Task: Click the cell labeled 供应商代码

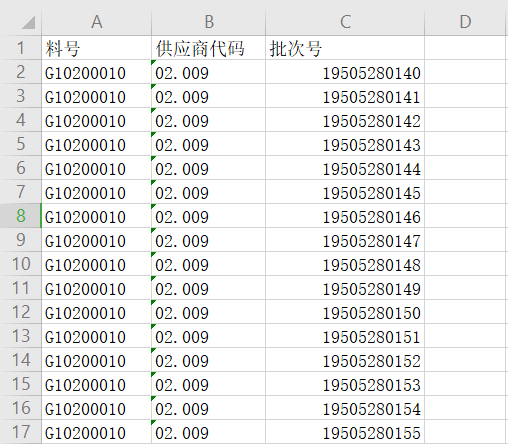Action: [209, 48]
